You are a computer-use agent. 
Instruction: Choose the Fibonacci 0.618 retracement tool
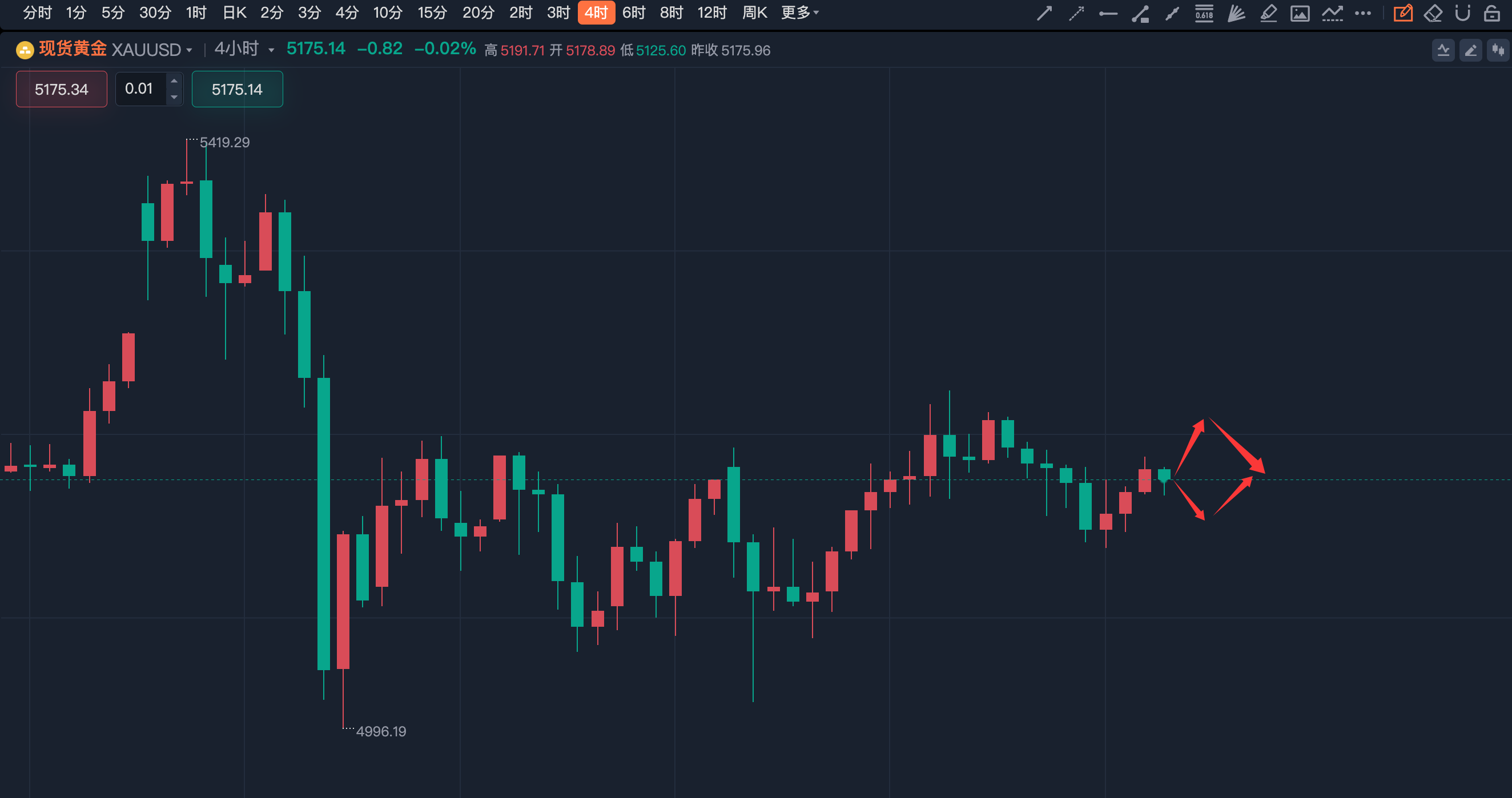(x=1204, y=13)
